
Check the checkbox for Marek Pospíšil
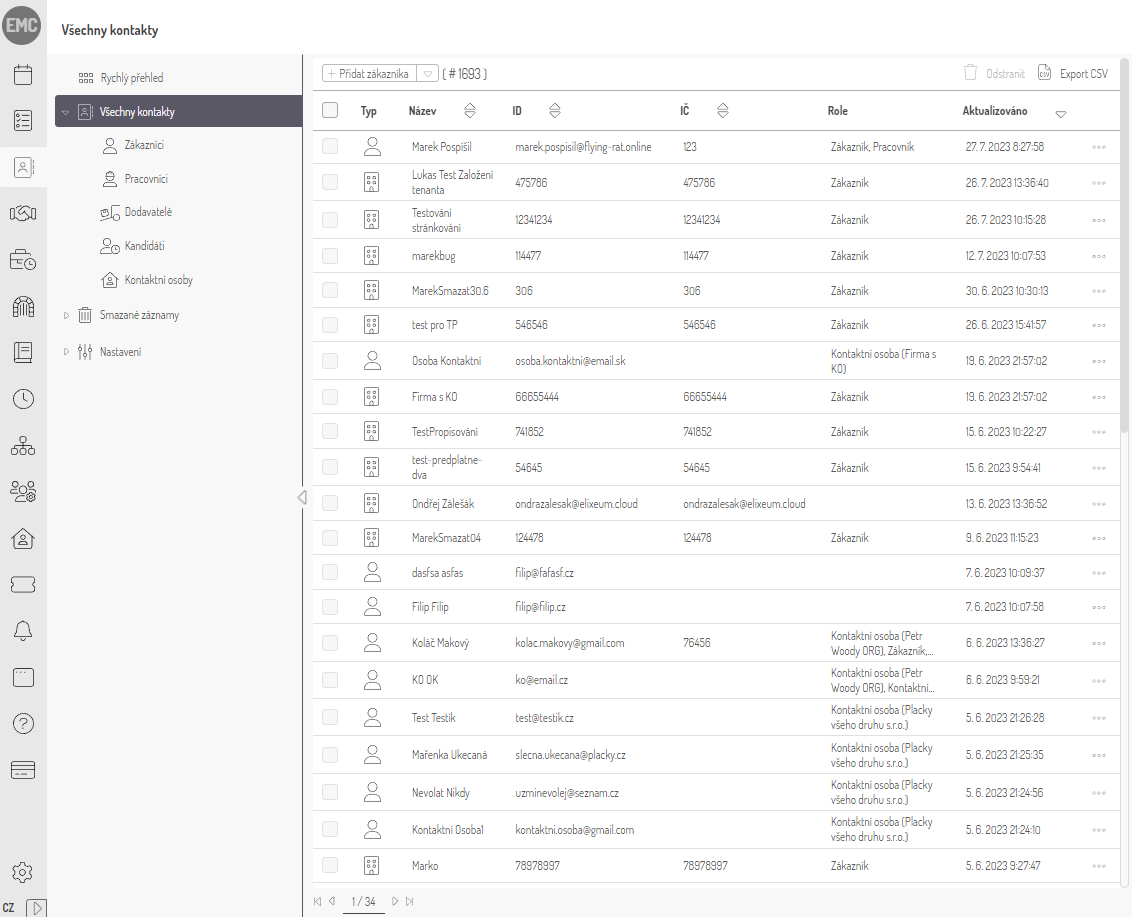[x=330, y=146]
